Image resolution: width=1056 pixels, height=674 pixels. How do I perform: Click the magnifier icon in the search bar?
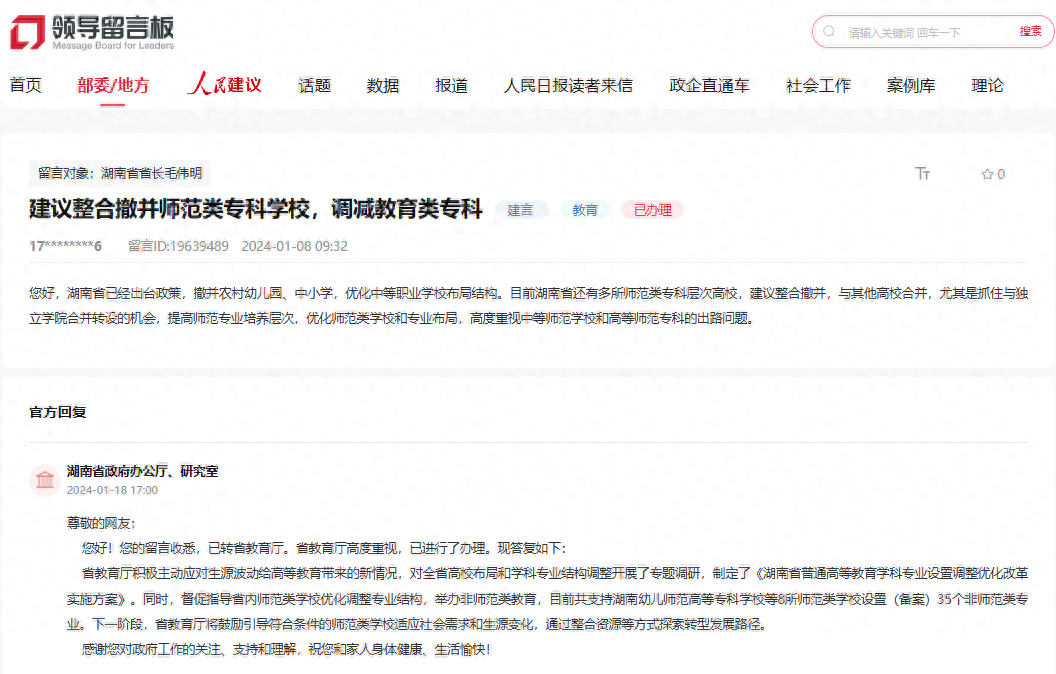(829, 31)
